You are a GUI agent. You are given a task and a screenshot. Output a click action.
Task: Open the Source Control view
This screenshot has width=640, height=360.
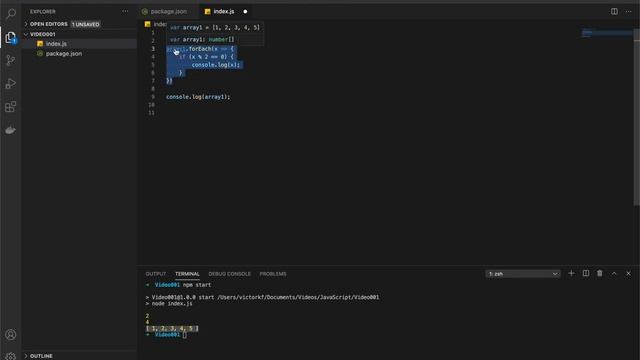click(x=11, y=60)
